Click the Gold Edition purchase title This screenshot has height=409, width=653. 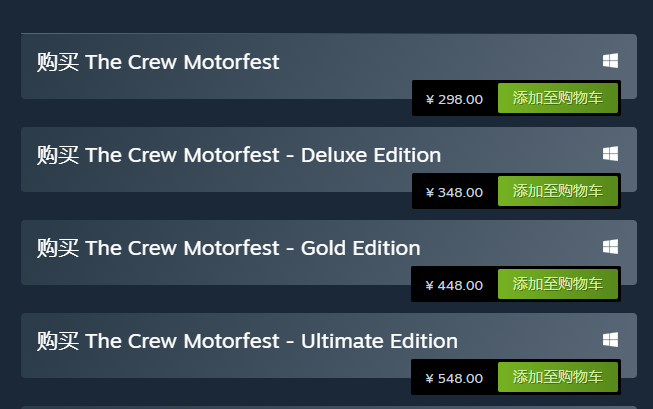(x=229, y=248)
